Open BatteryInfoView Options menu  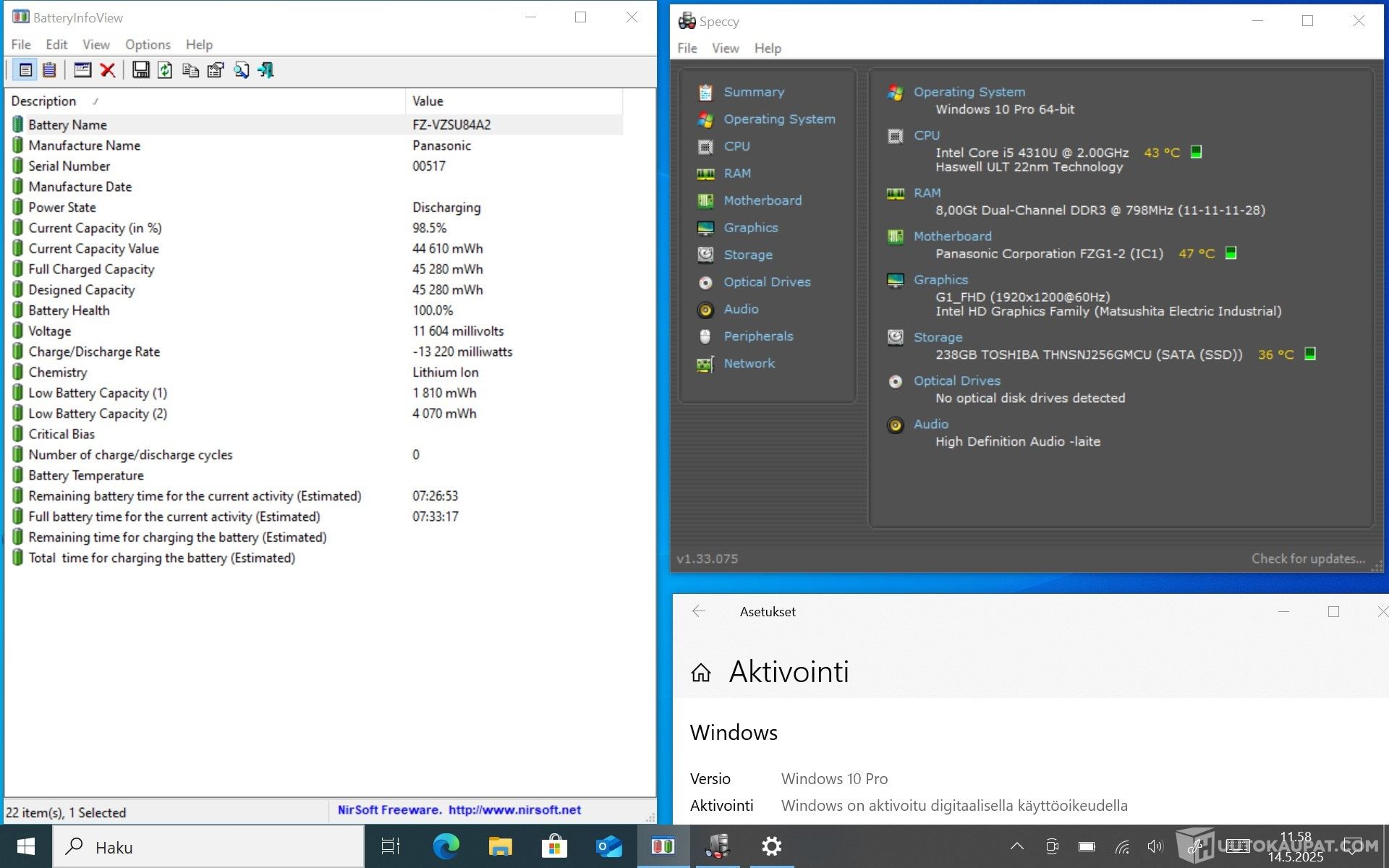[x=148, y=45]
